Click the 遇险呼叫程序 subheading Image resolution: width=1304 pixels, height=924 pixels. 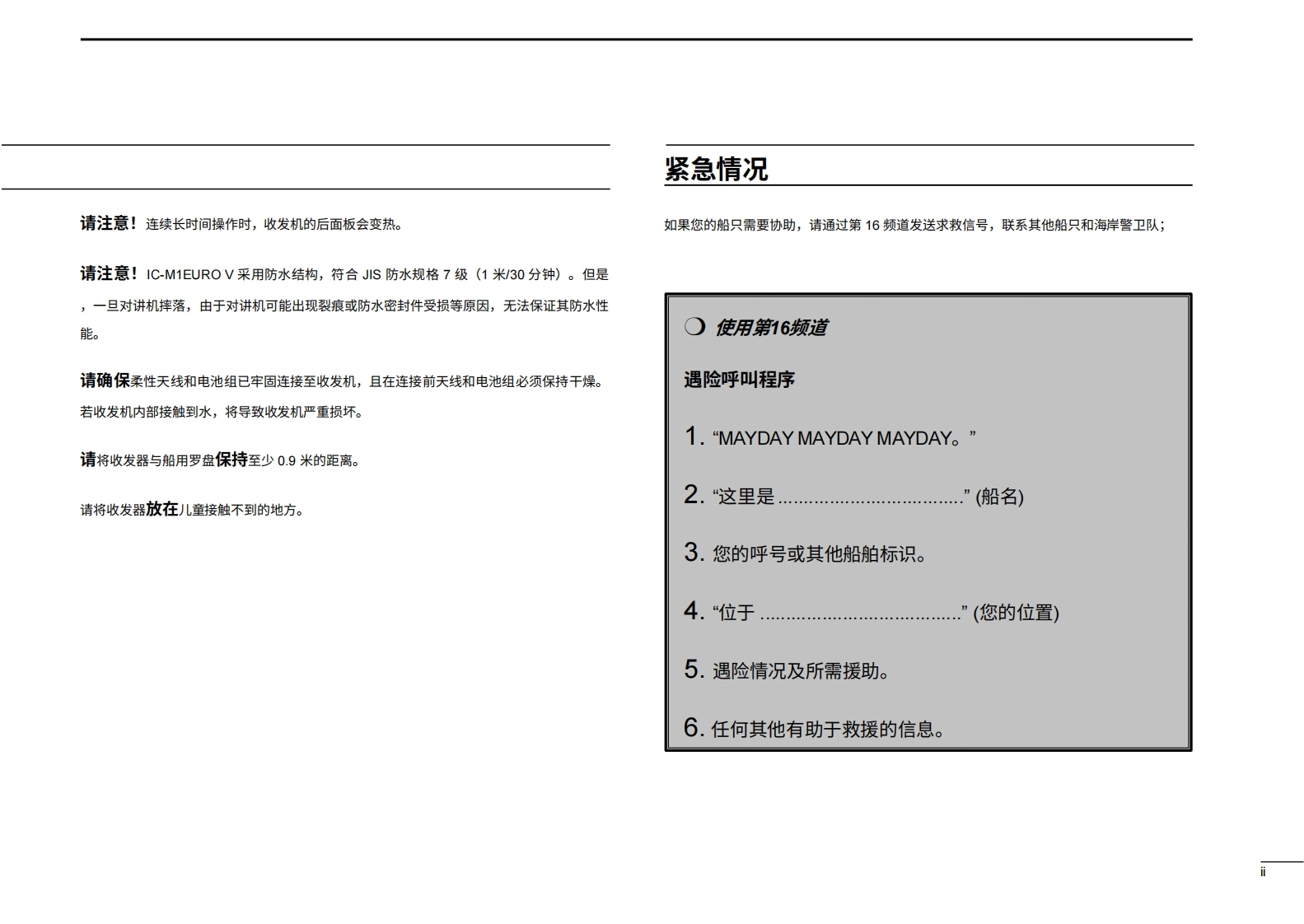tap(739, 380)
